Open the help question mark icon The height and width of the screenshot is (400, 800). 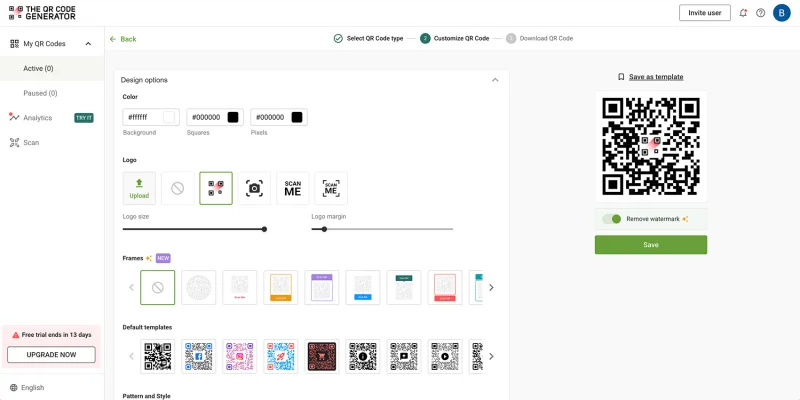click(760, 13)
